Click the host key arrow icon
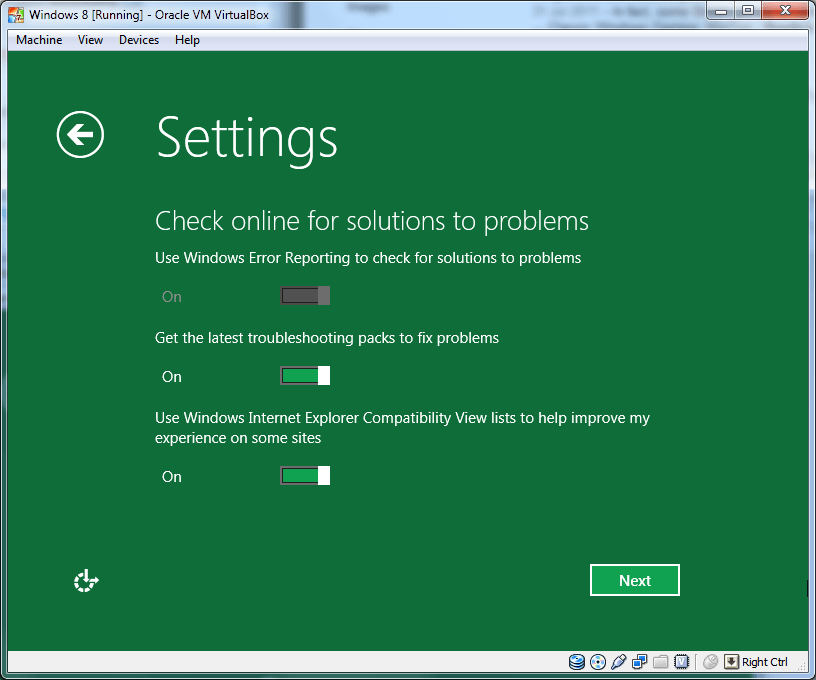 [x=731, y=662]
